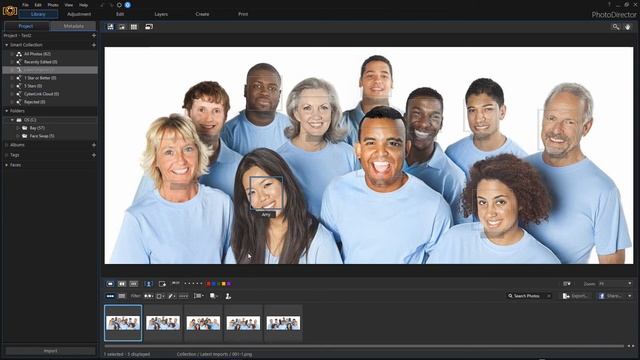The width and height of the screenshot is (640, 360).
Task: Switch to browser grid view mode
Action: [134, 27]
